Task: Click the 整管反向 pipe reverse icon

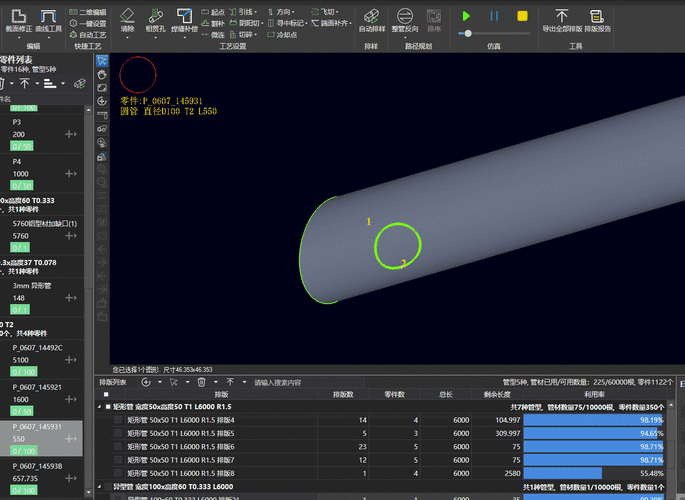Action: (405, 17)
